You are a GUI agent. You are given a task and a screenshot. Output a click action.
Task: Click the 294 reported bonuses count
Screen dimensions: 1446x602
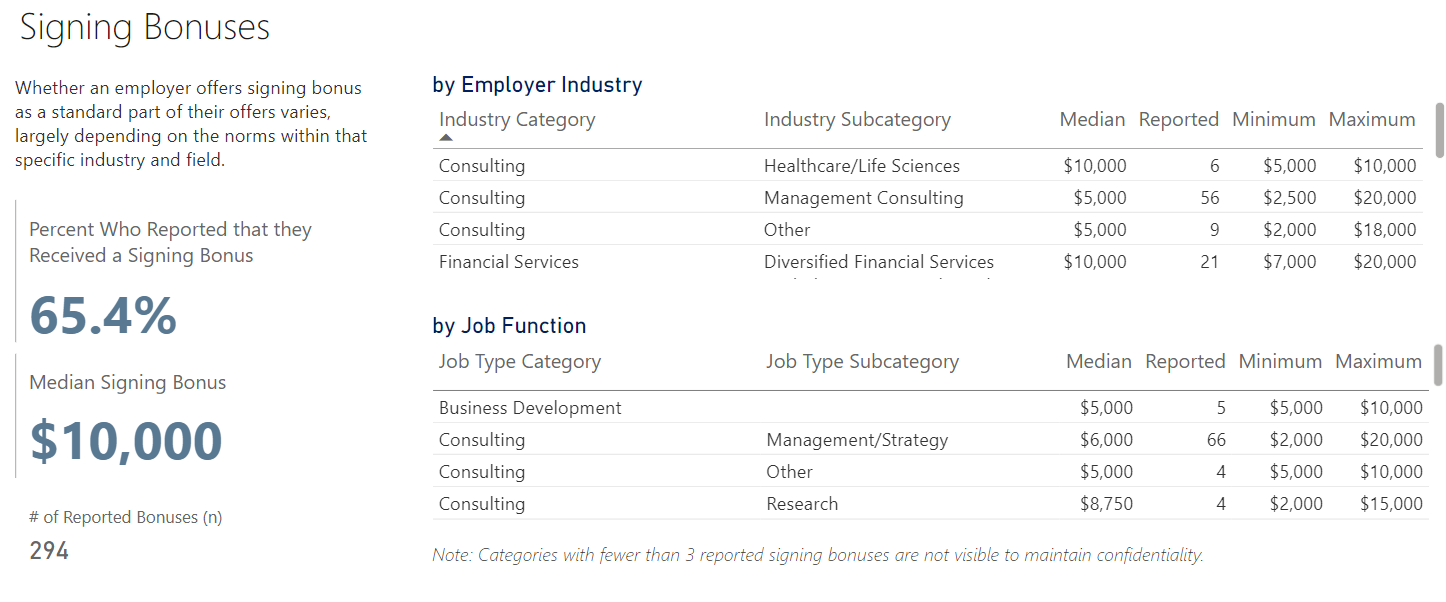(49, 550)
